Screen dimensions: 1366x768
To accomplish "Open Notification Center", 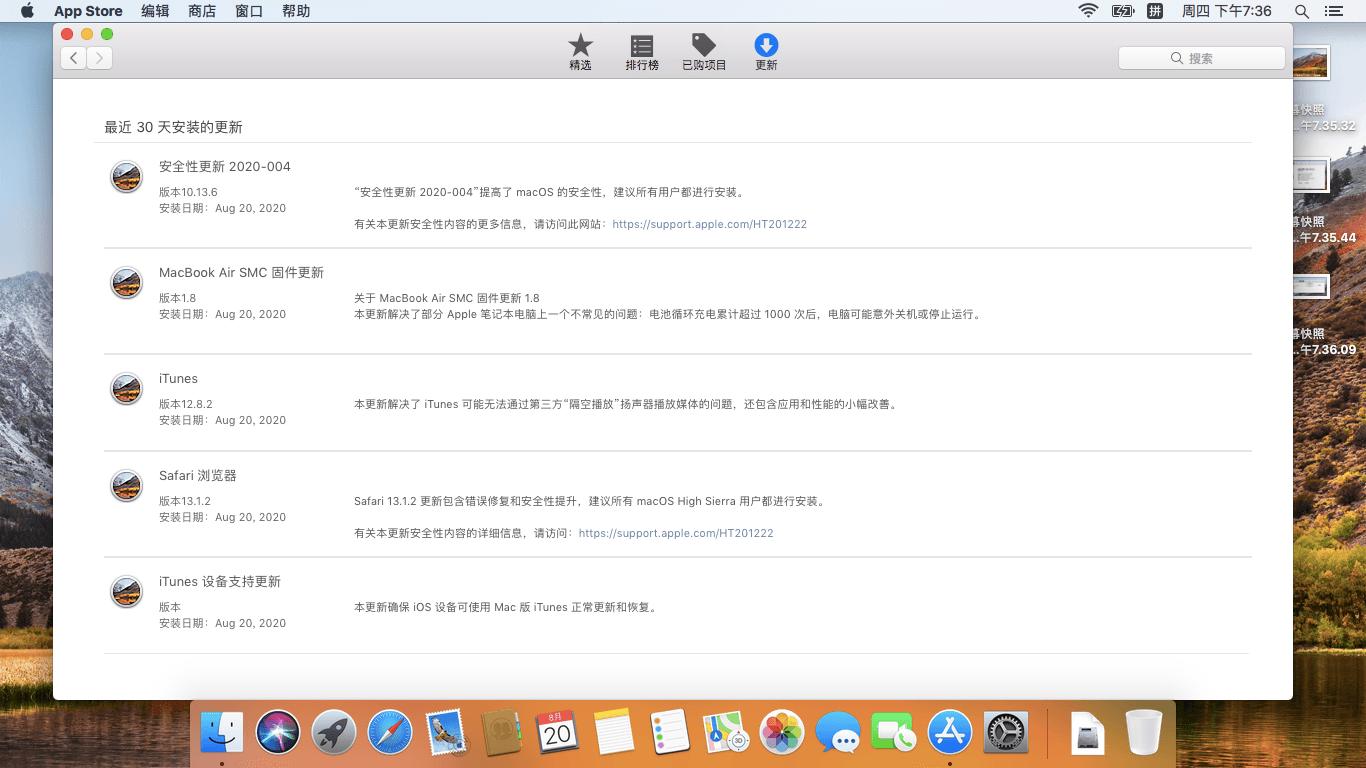I will click(x=1334, y=11).
